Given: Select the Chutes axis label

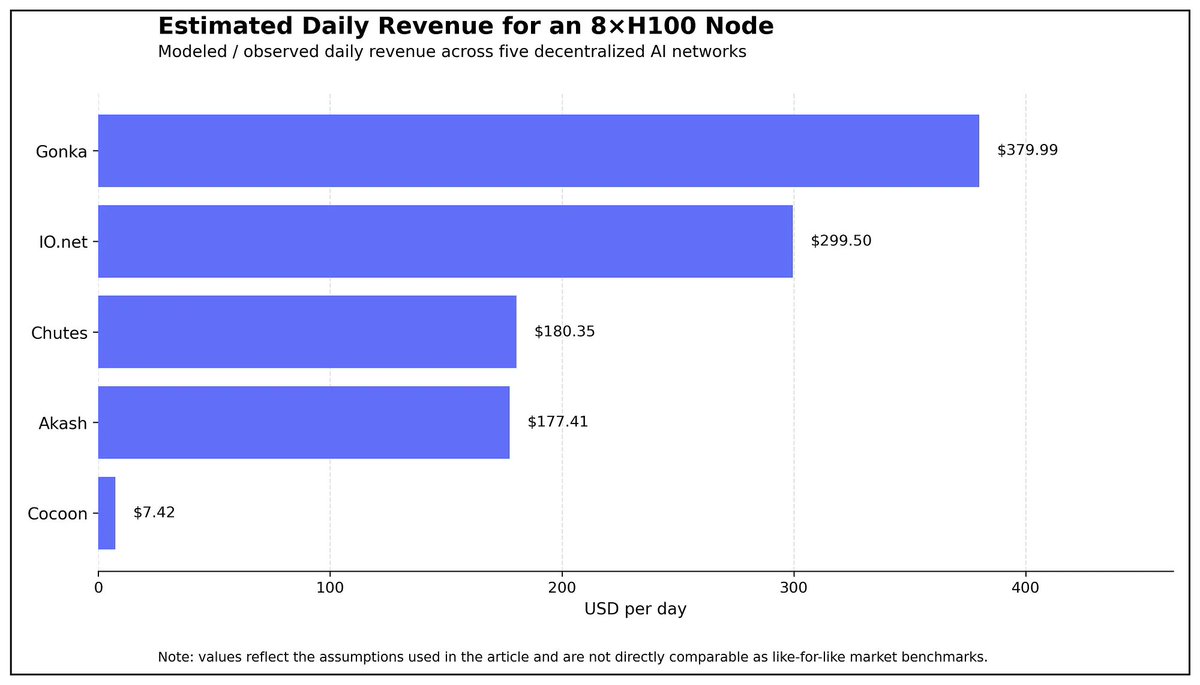Looking at the screenshot, I should click(59, 333).
